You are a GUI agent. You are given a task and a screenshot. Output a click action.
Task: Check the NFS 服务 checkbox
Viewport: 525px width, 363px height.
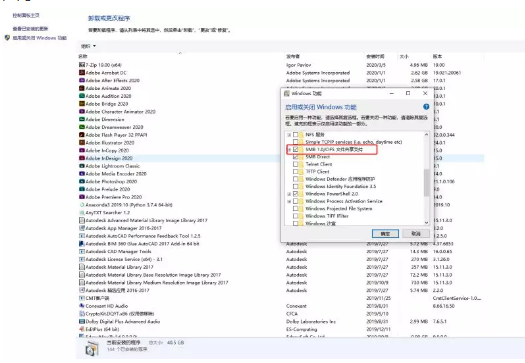pyautogui.click(x=296, y=135)
